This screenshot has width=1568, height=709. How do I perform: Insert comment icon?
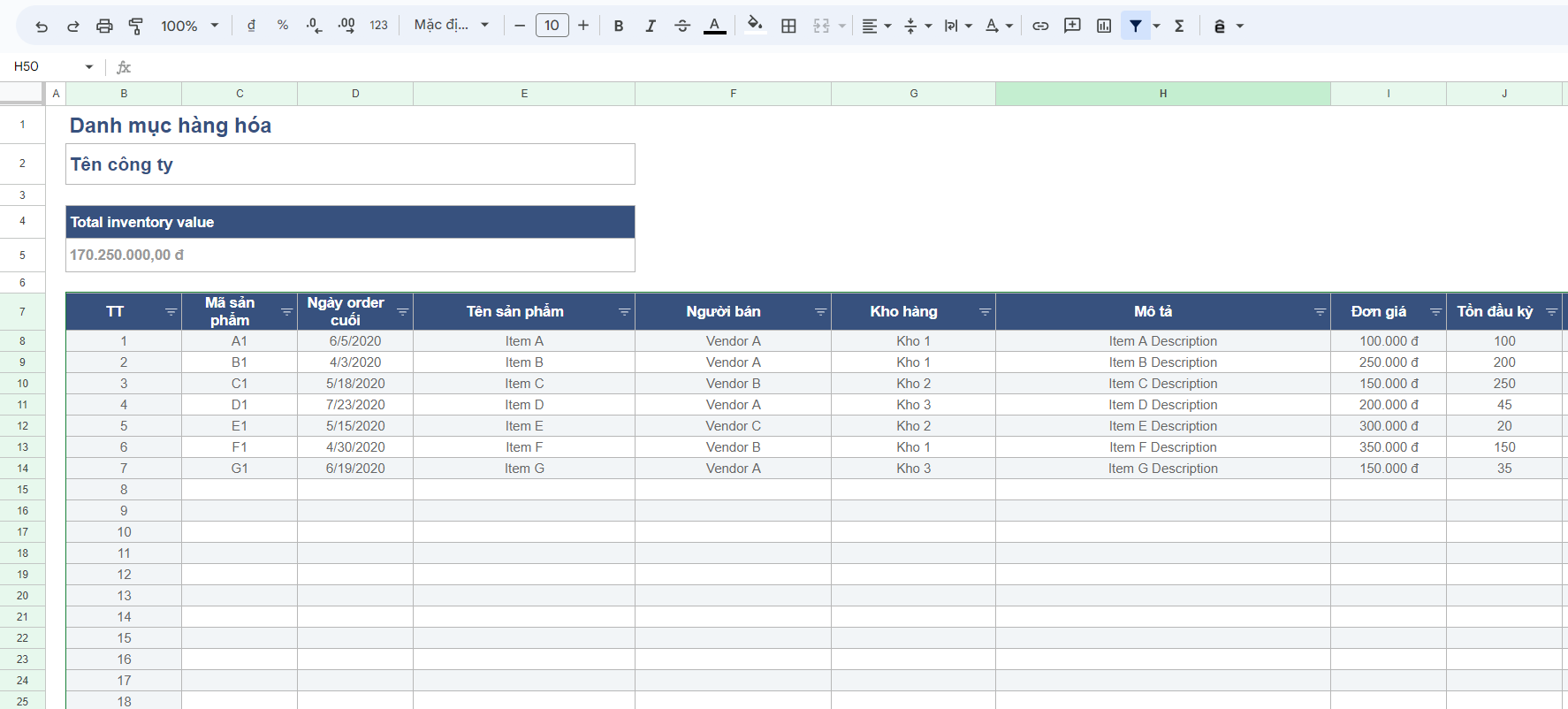pyautogui.click(x=1072, y=26)
